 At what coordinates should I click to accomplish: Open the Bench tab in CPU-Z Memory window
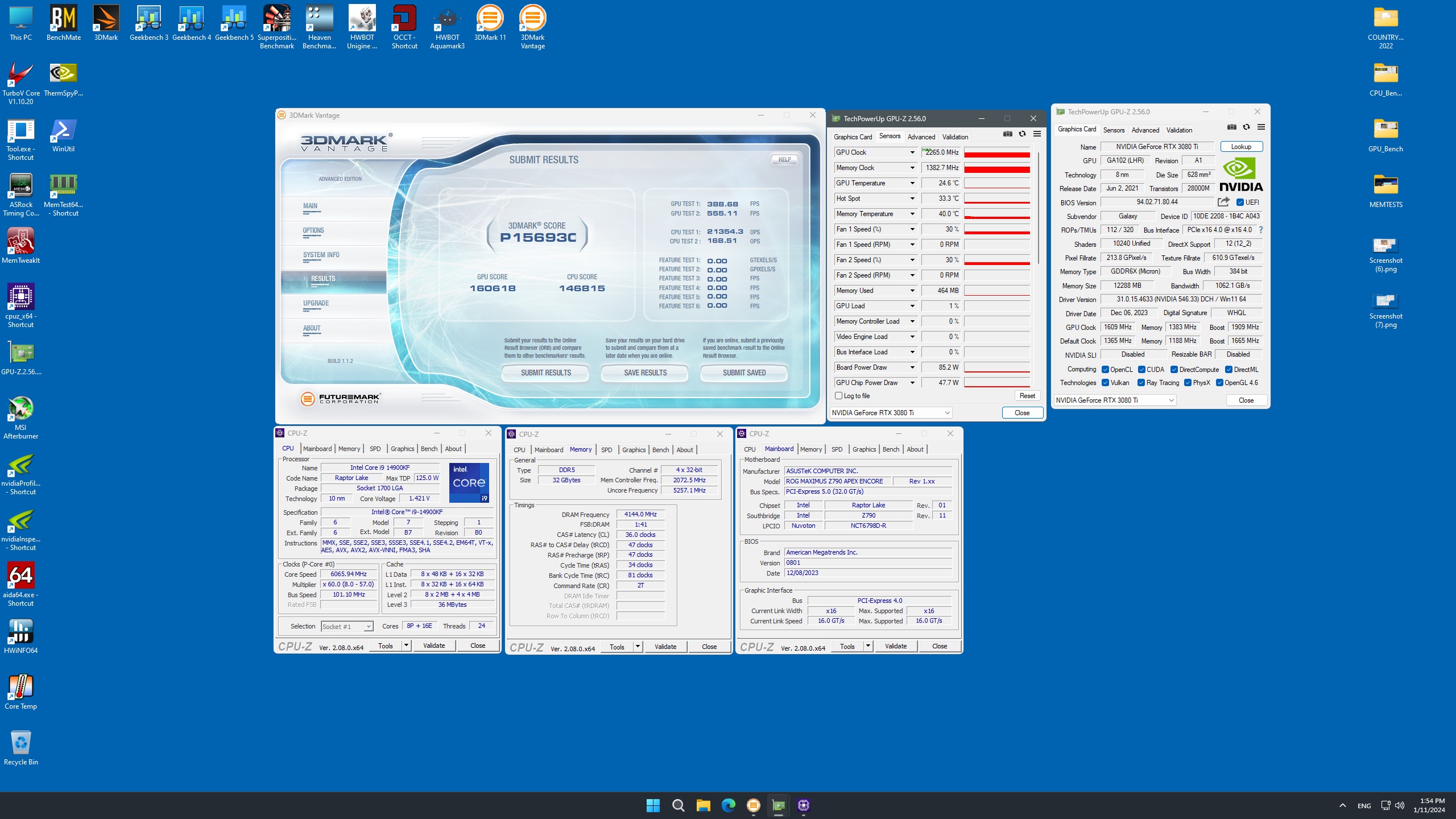click(x=660, y=450)
